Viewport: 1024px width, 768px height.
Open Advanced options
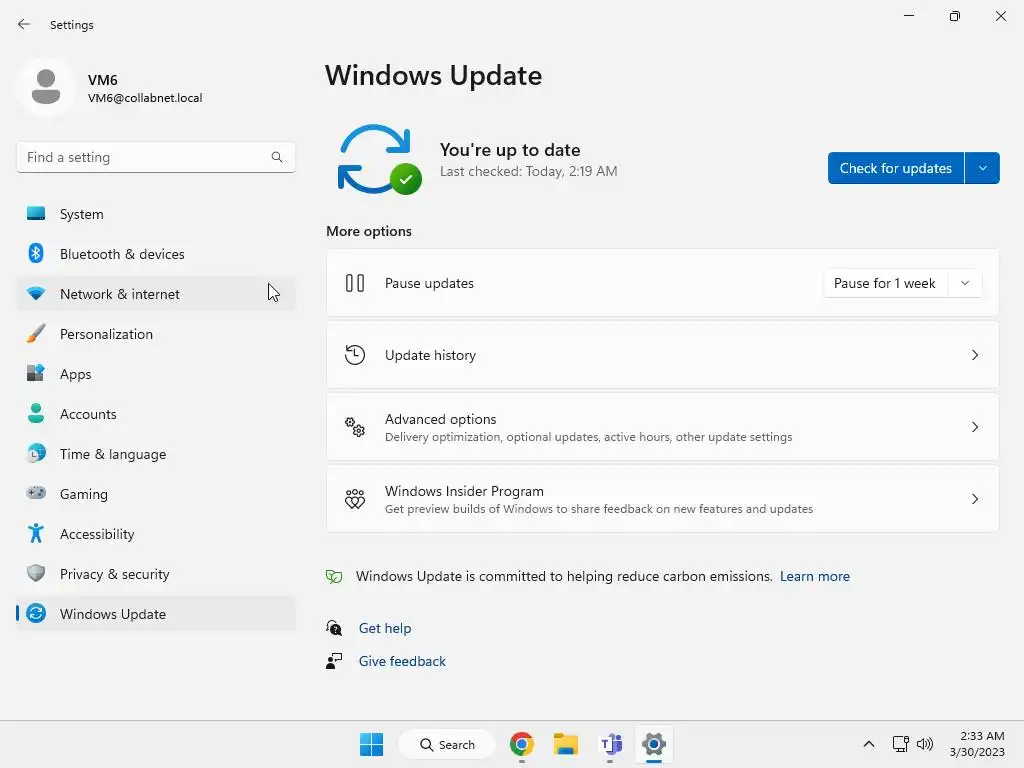click(662, 427)
